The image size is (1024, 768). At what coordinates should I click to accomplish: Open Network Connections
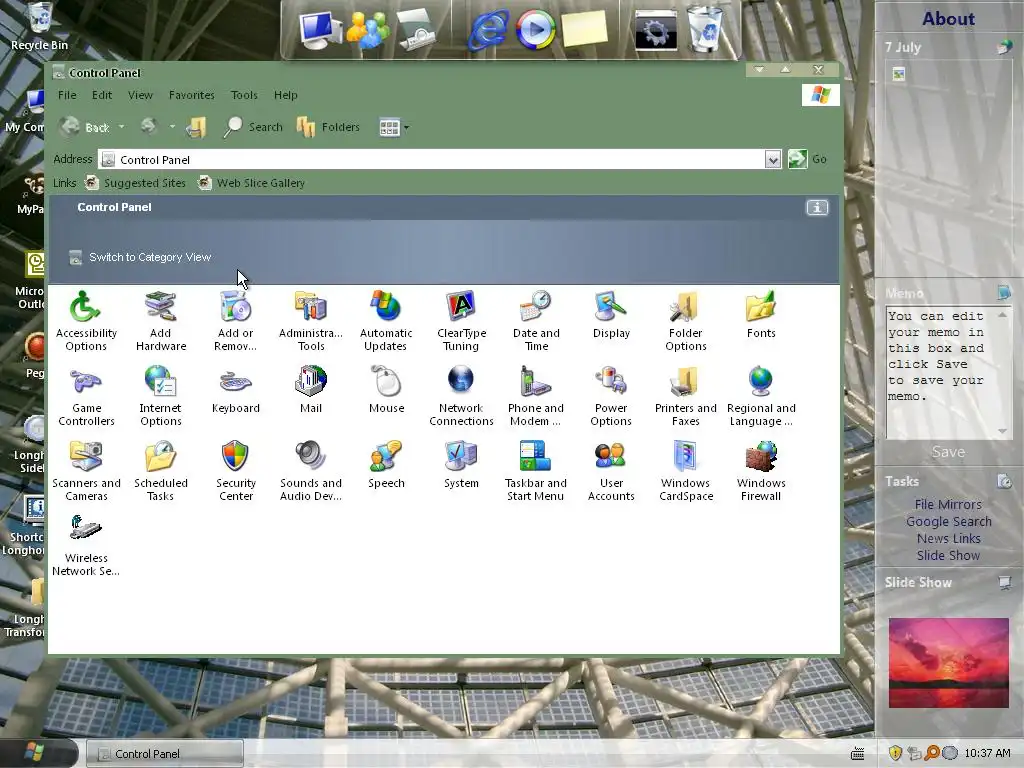(x=461, y=396)
